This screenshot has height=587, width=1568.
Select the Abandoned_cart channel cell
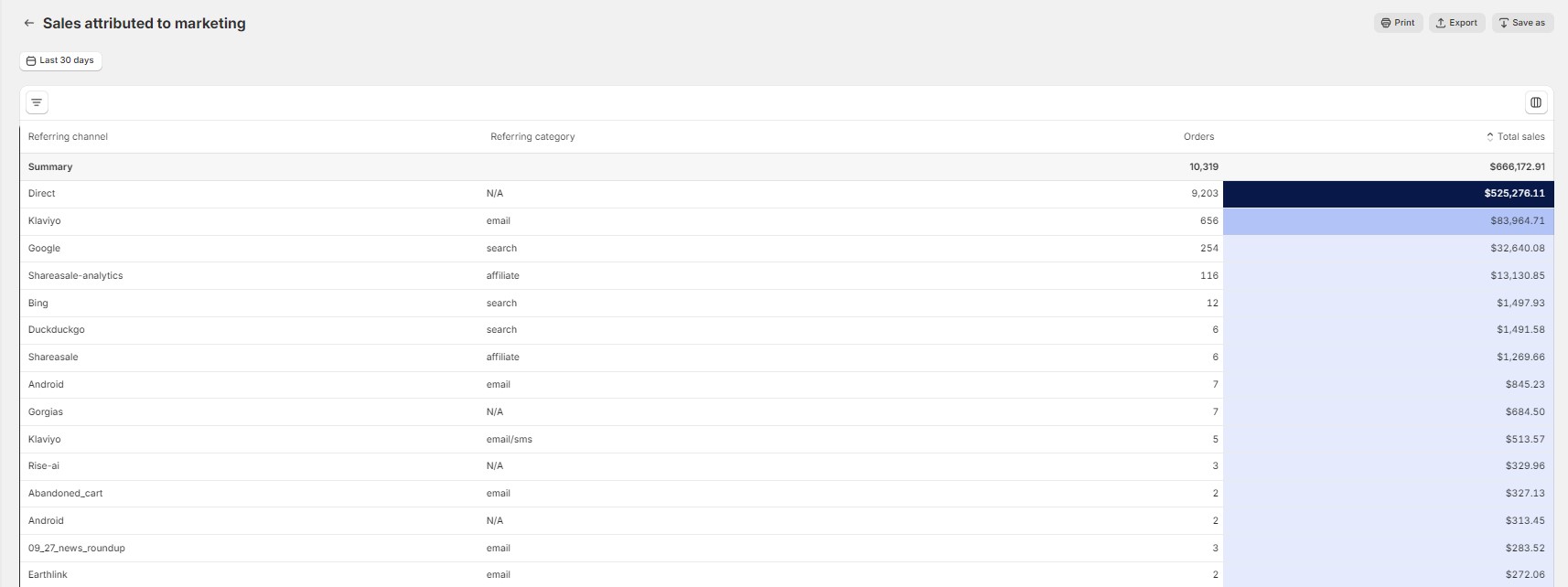tap(65, 493)
